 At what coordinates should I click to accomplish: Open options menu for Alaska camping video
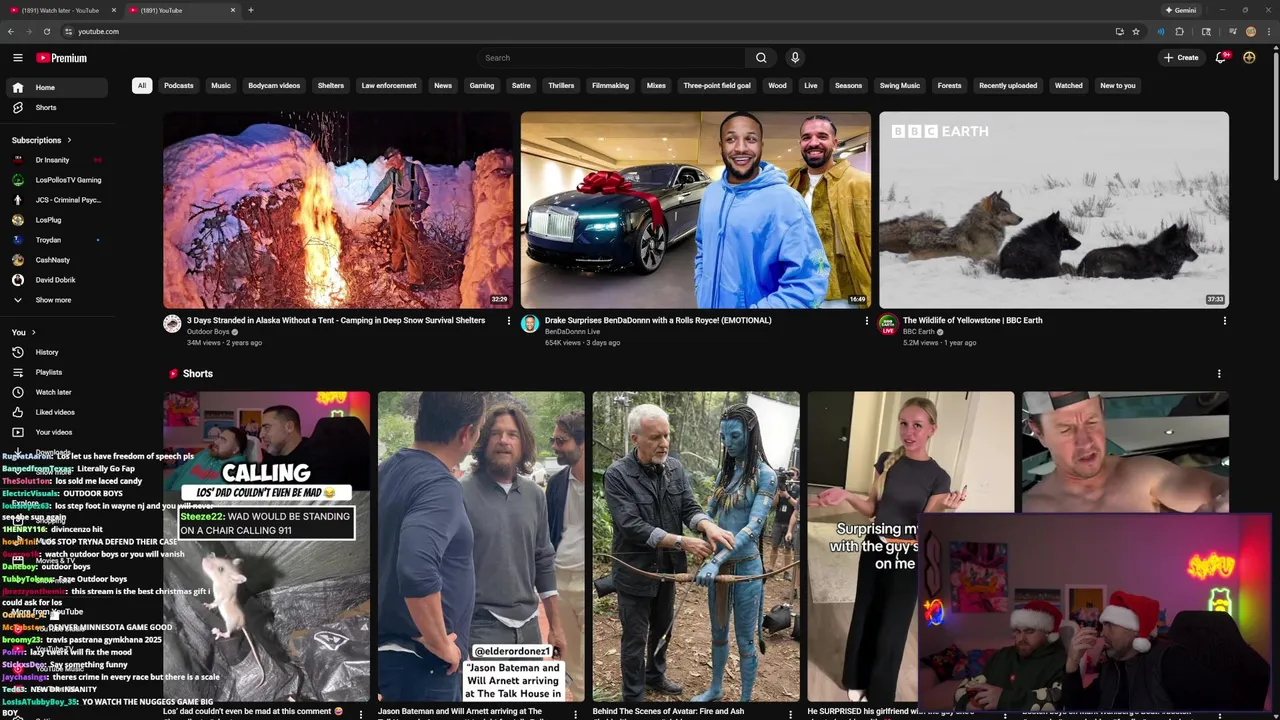(508, 321)
